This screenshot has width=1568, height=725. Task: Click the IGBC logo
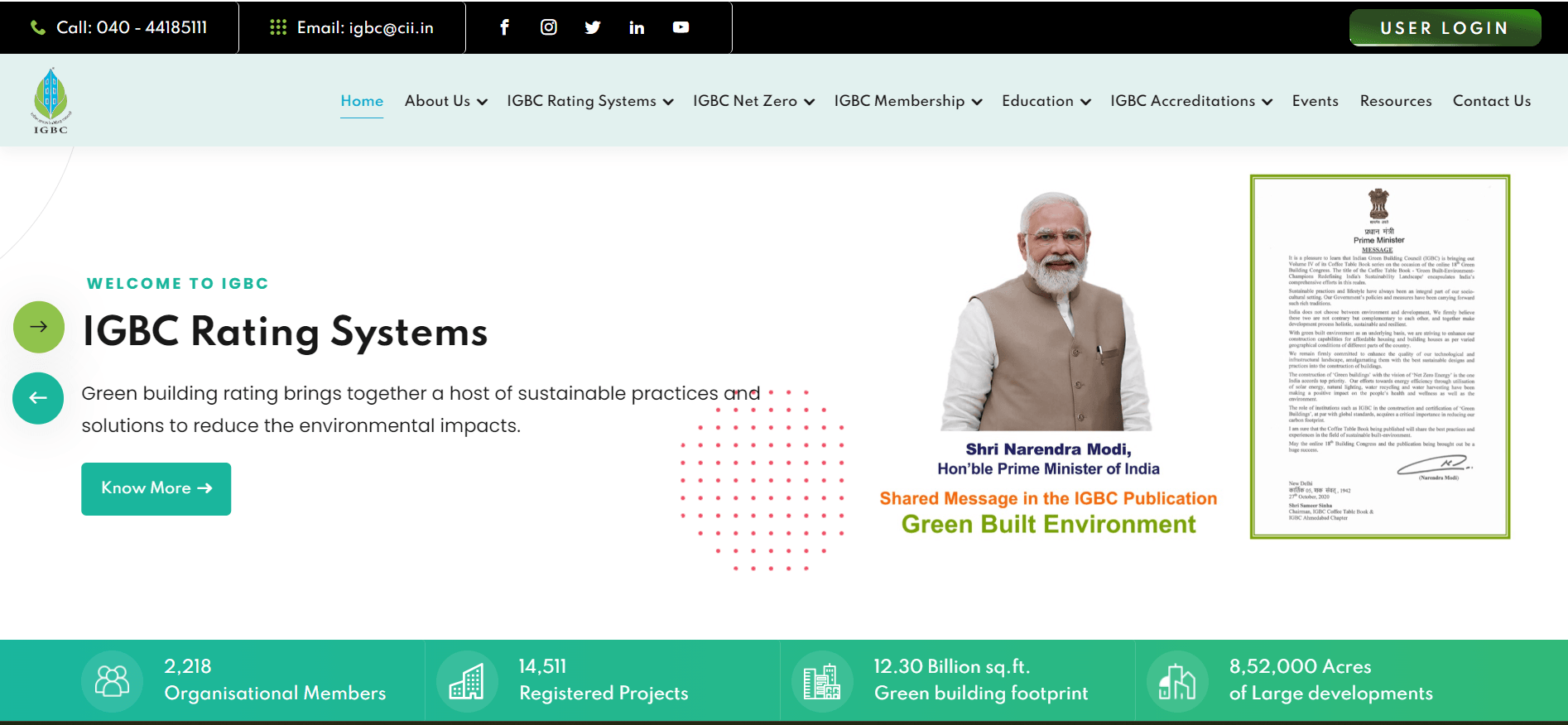51,100
